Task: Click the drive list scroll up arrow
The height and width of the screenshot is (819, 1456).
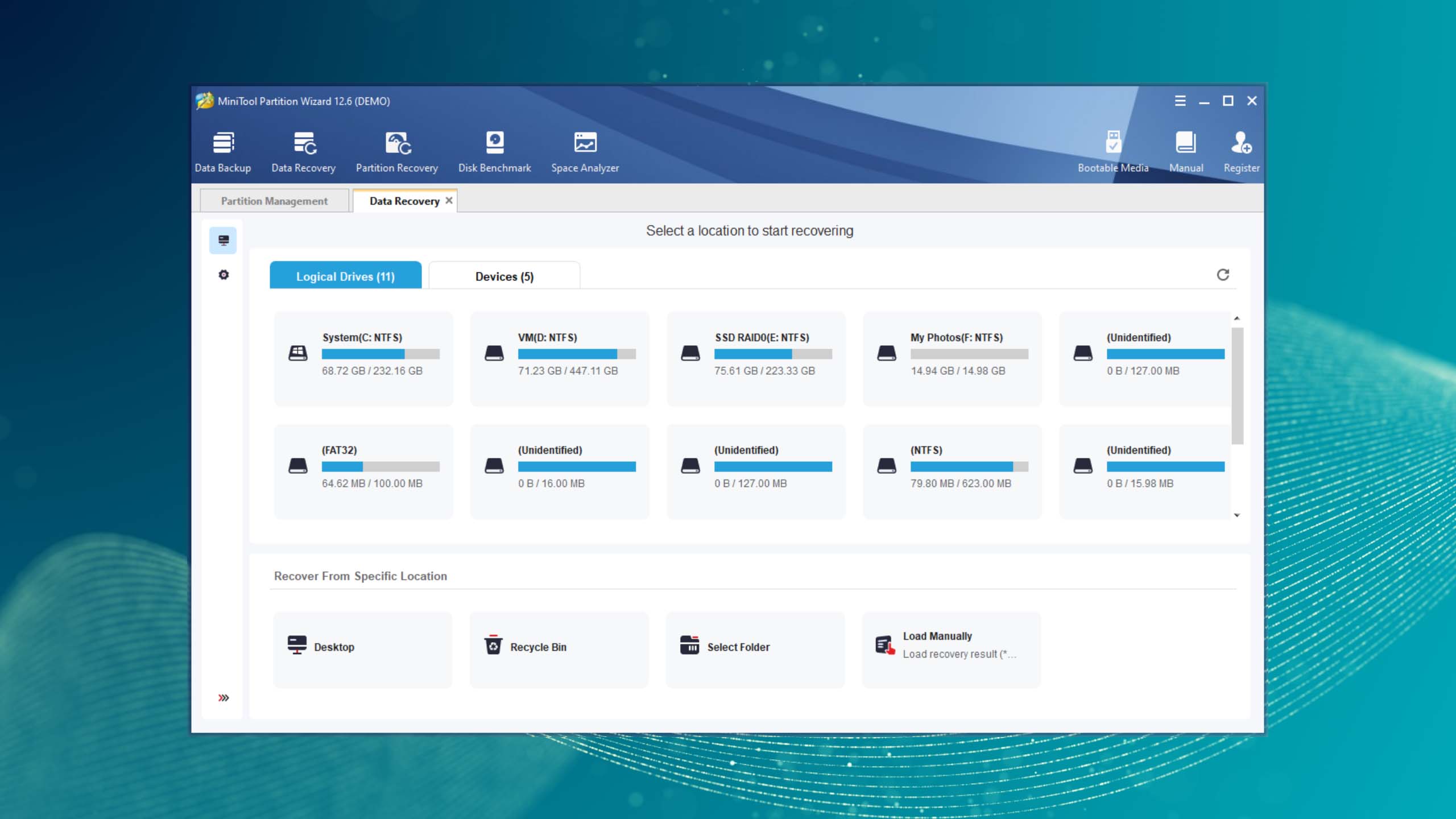Action: 1236,318
